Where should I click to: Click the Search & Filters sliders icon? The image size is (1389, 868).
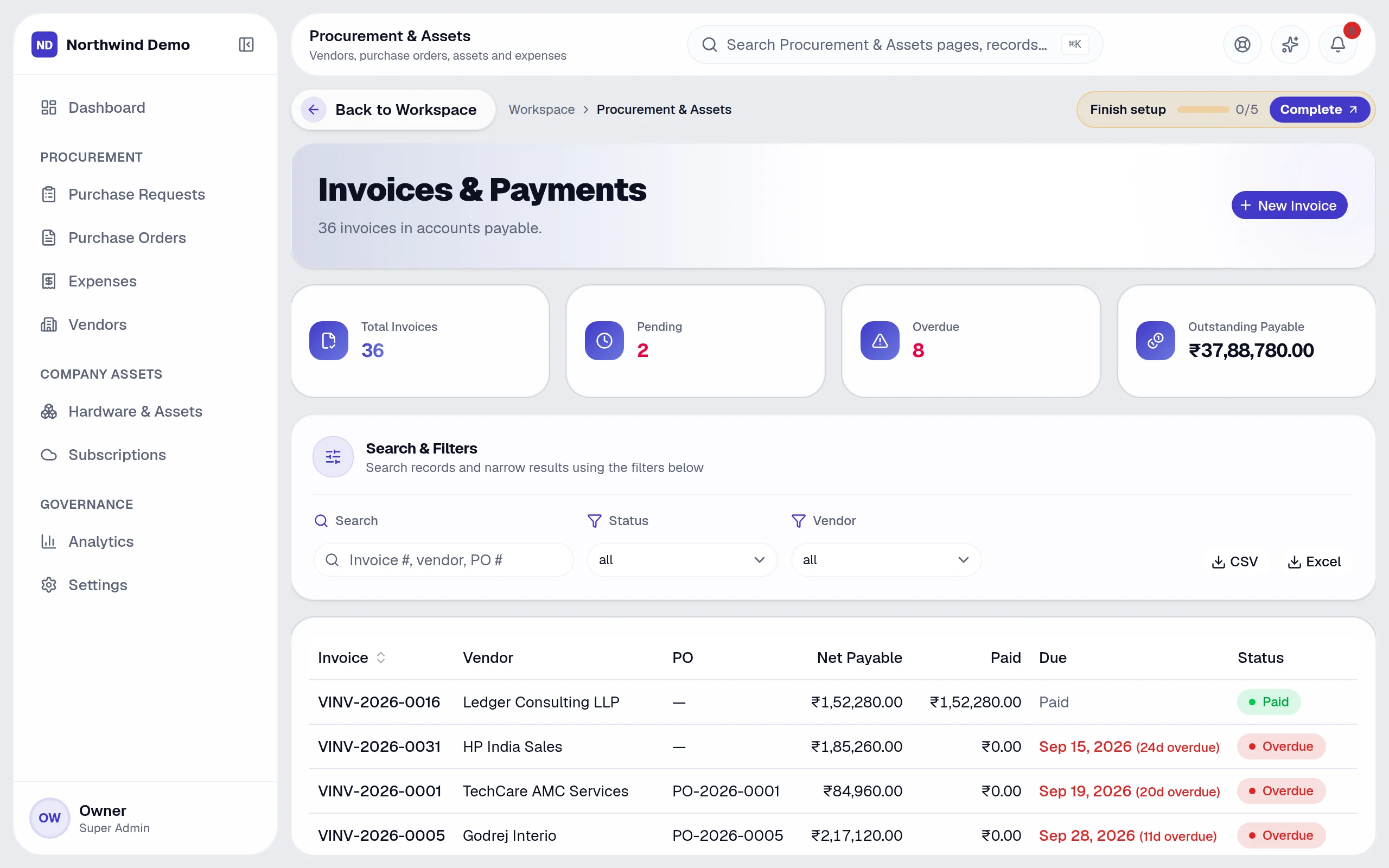(x=333, y=457)
